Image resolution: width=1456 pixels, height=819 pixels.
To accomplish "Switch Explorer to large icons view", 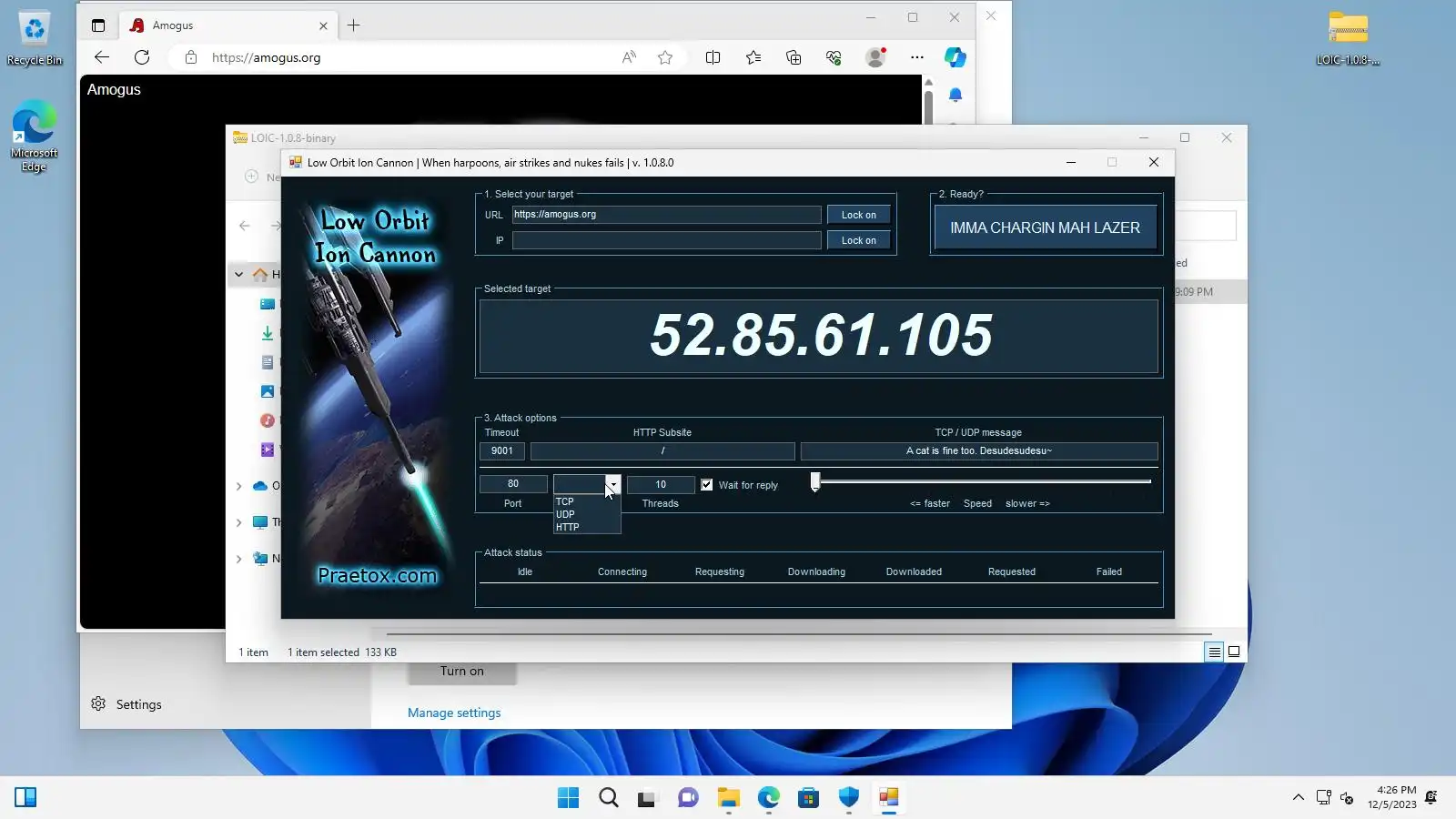I will point(1234,652).
